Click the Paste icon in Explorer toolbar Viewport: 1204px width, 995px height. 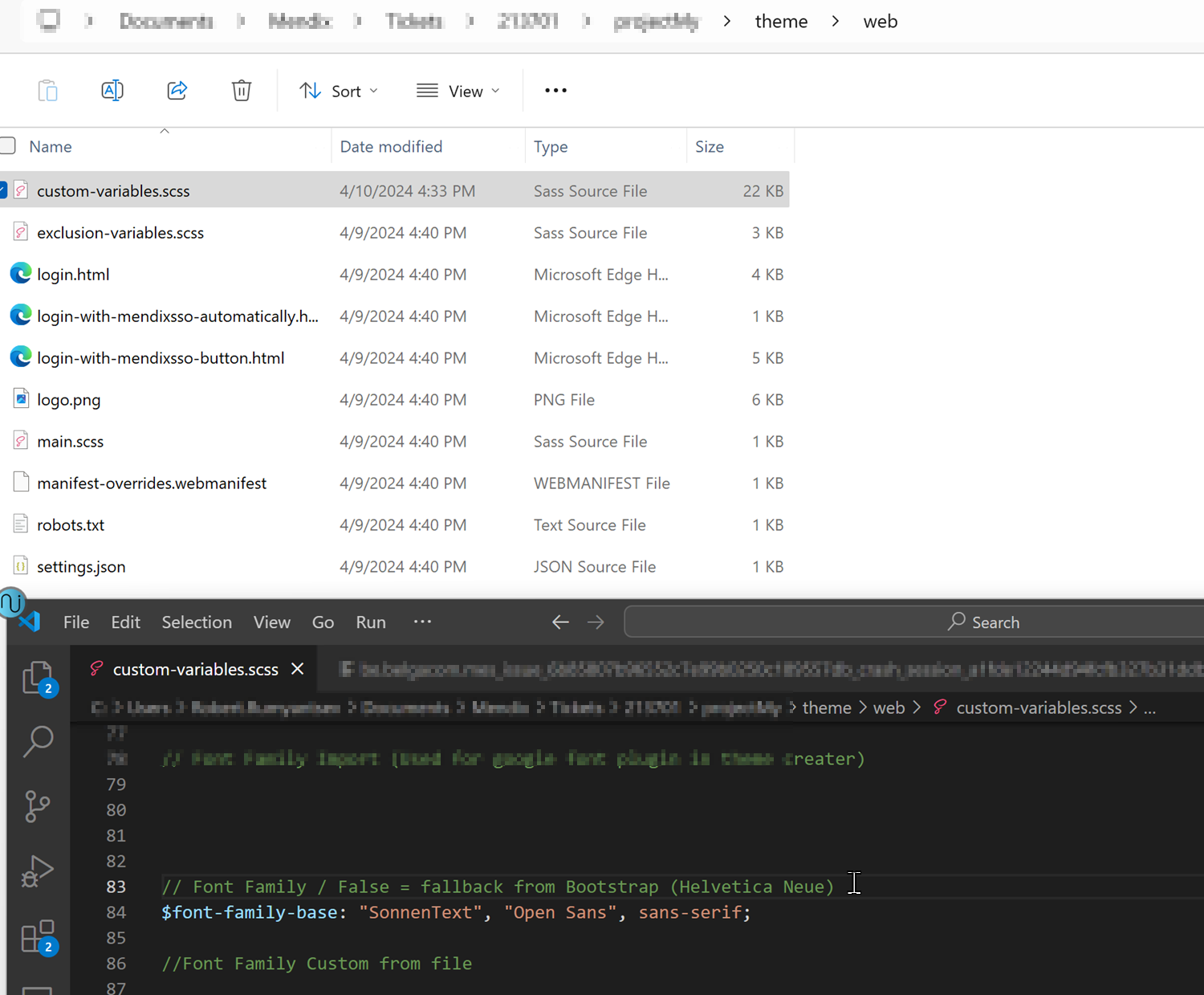click(x=48, y=91)
